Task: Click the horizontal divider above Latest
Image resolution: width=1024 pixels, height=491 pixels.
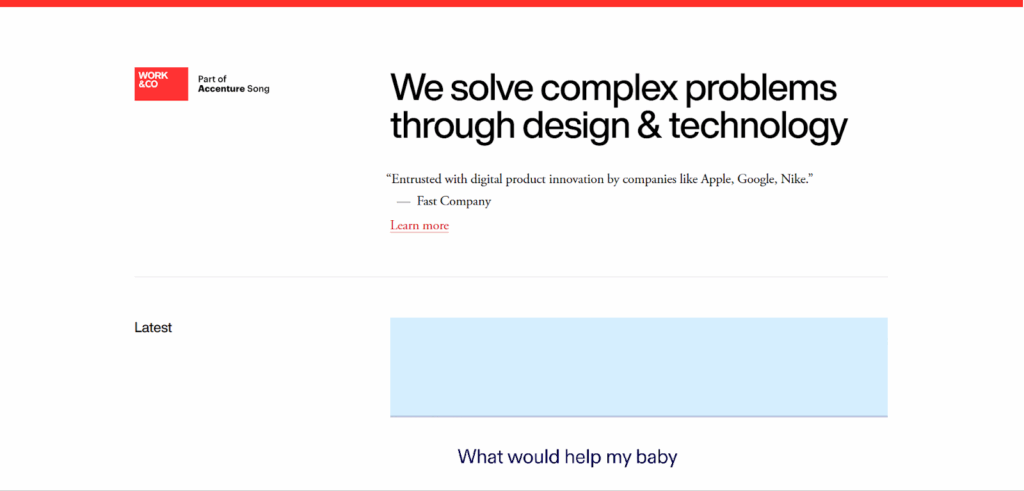Action: (511, 276)
